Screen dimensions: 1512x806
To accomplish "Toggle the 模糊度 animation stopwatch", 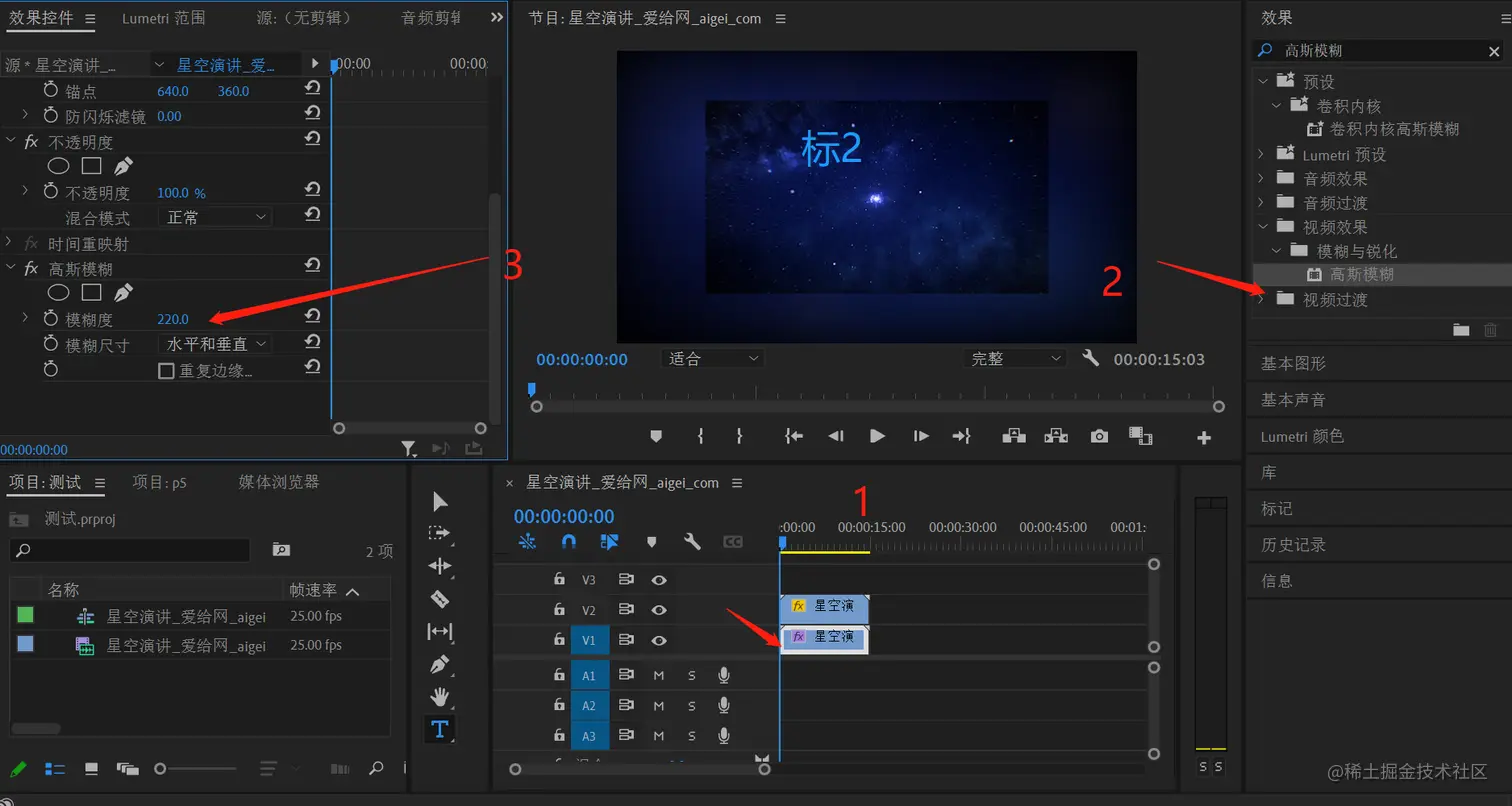I will point(51,318).
